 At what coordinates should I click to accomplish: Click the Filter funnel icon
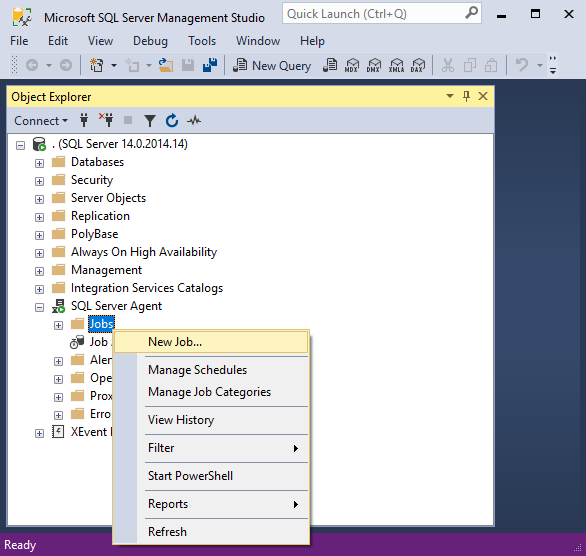(150, 121)
